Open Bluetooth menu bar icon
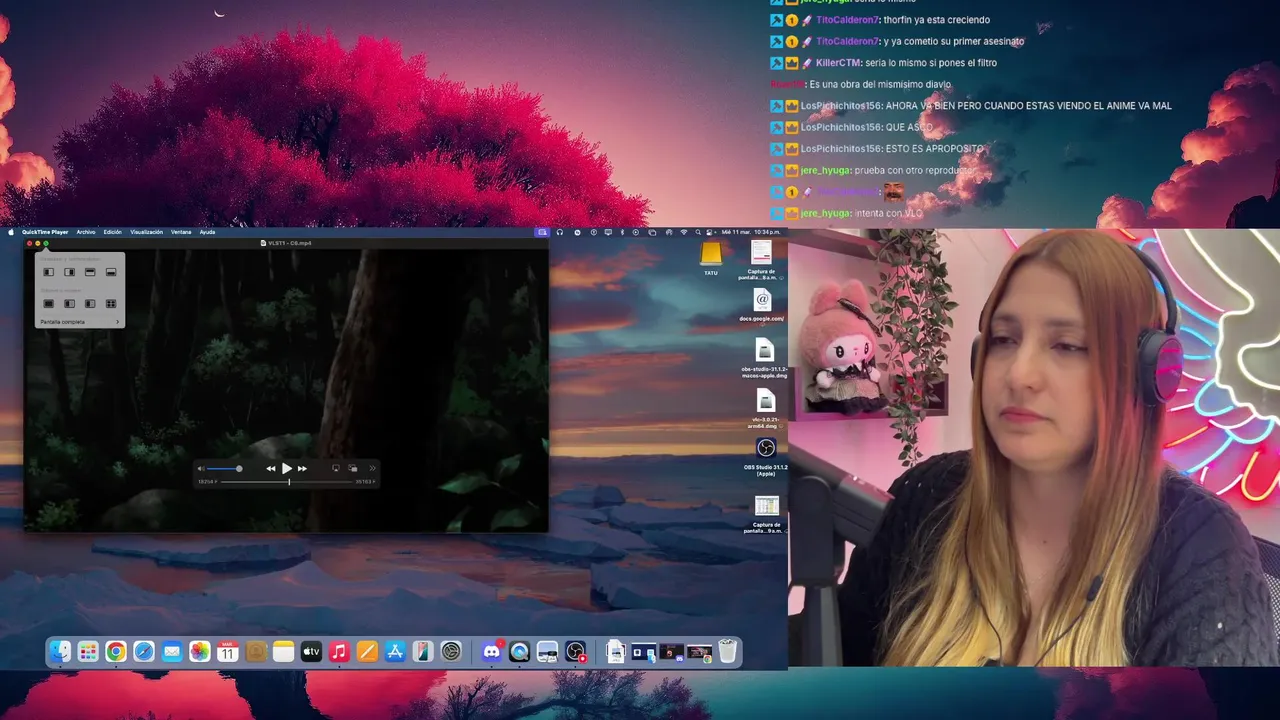Viewport: 1280px width, 720px height. (x=622, y=232)
